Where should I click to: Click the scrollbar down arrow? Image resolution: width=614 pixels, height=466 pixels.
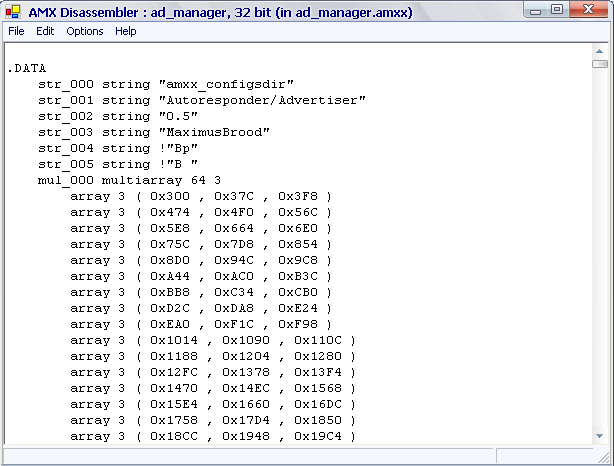point(600,436)
